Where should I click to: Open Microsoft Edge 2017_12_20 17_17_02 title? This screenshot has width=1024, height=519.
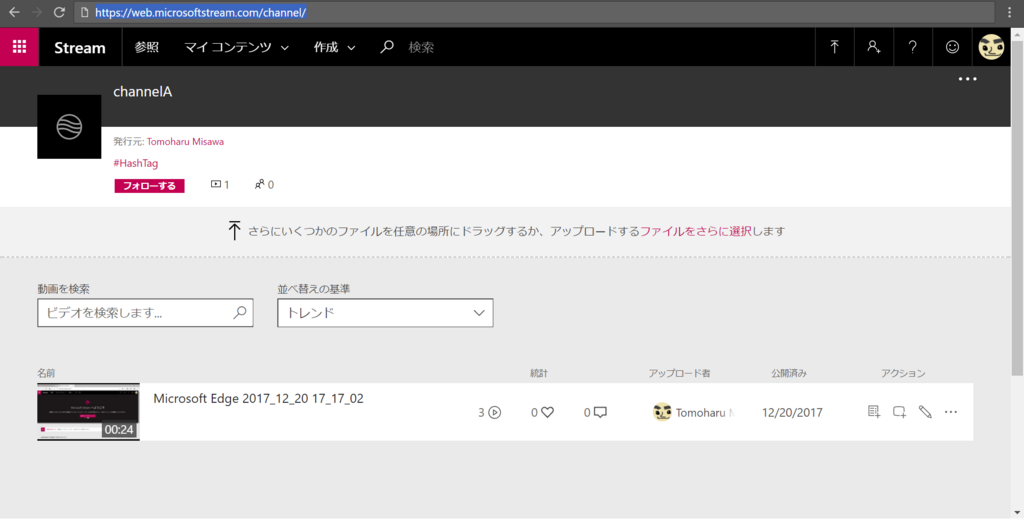(258, 398)
